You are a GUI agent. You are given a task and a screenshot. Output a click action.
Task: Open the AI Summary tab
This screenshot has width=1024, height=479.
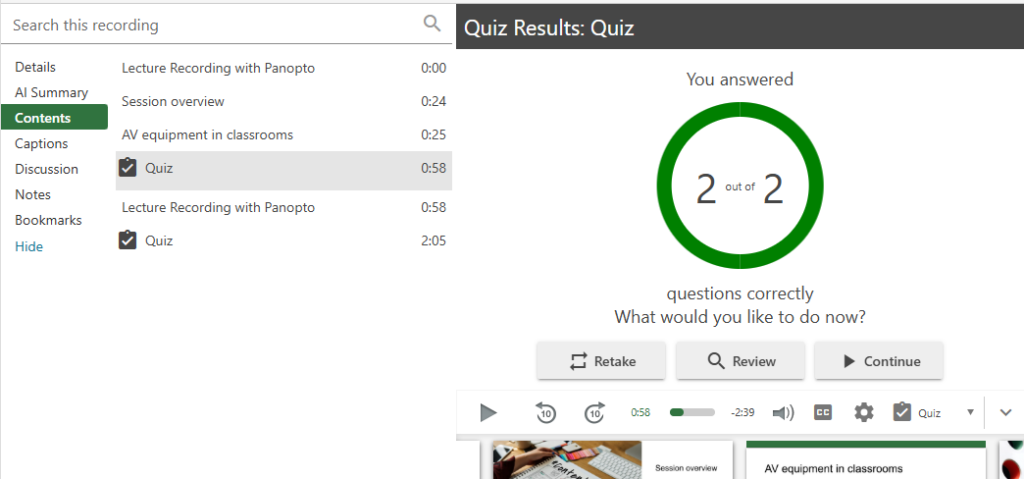[x=51, y=93]
